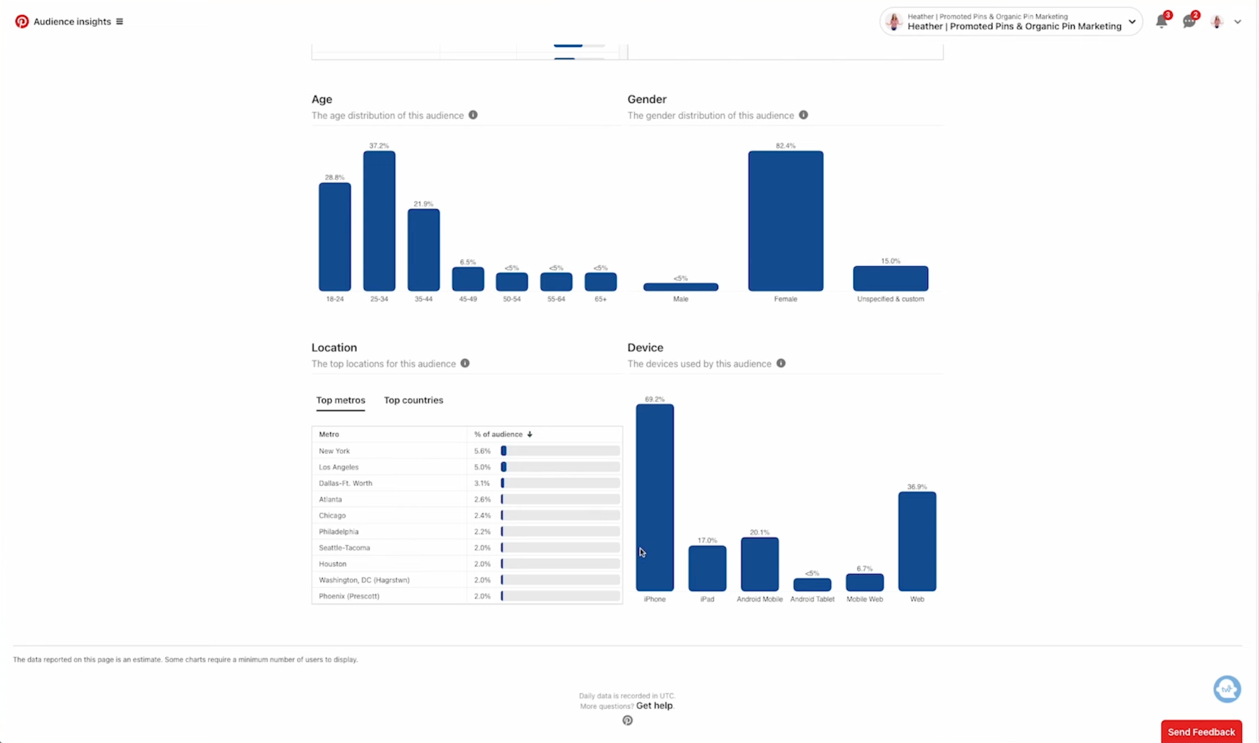Image resolution: width=1259 pixels, height=743 pixels.
Task: Sort by the % of audience column
Action: tap(503, 434)
